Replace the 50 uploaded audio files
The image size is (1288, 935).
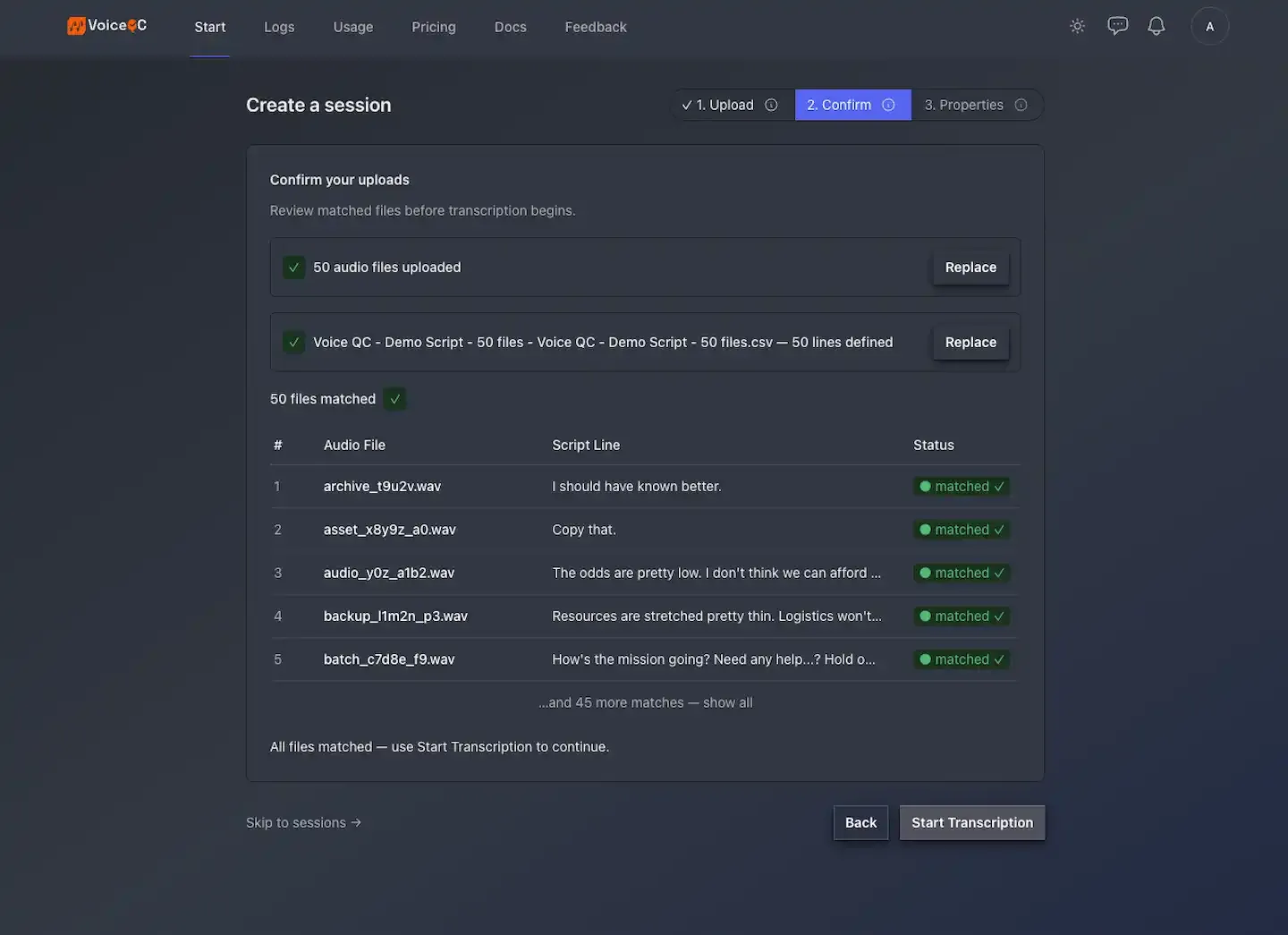coord(970,267)
